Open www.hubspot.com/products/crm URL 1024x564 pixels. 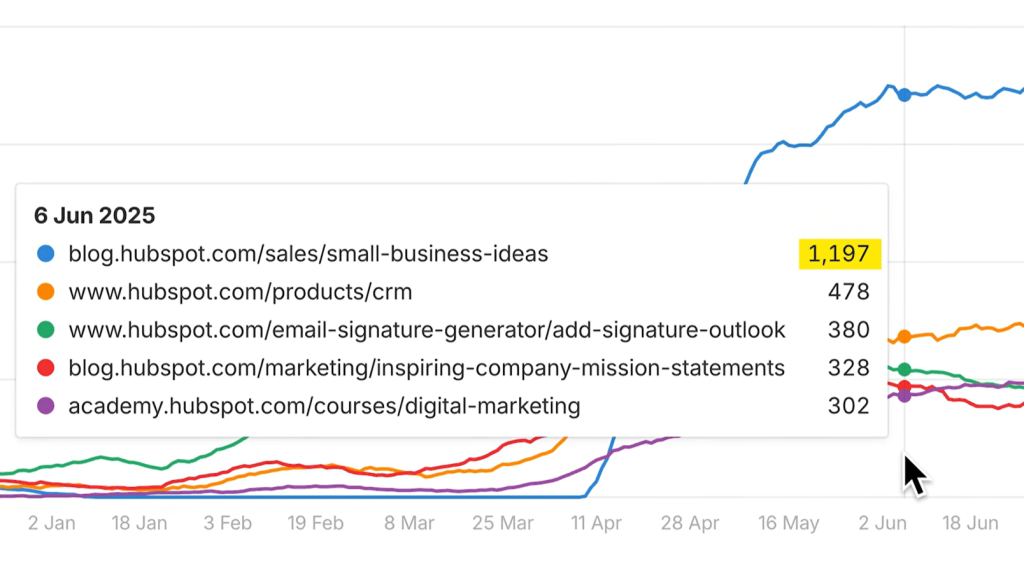pyautogui.click(x=240, y=292)
